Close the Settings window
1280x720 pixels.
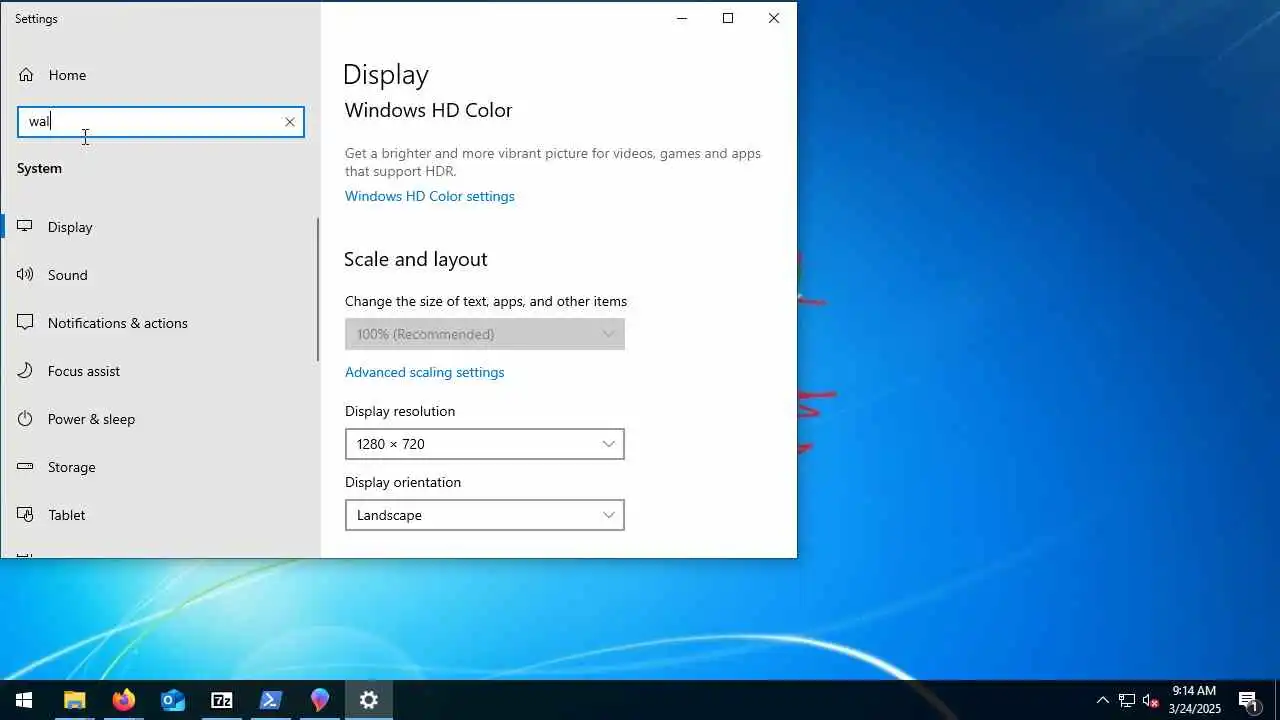point(774,18)
